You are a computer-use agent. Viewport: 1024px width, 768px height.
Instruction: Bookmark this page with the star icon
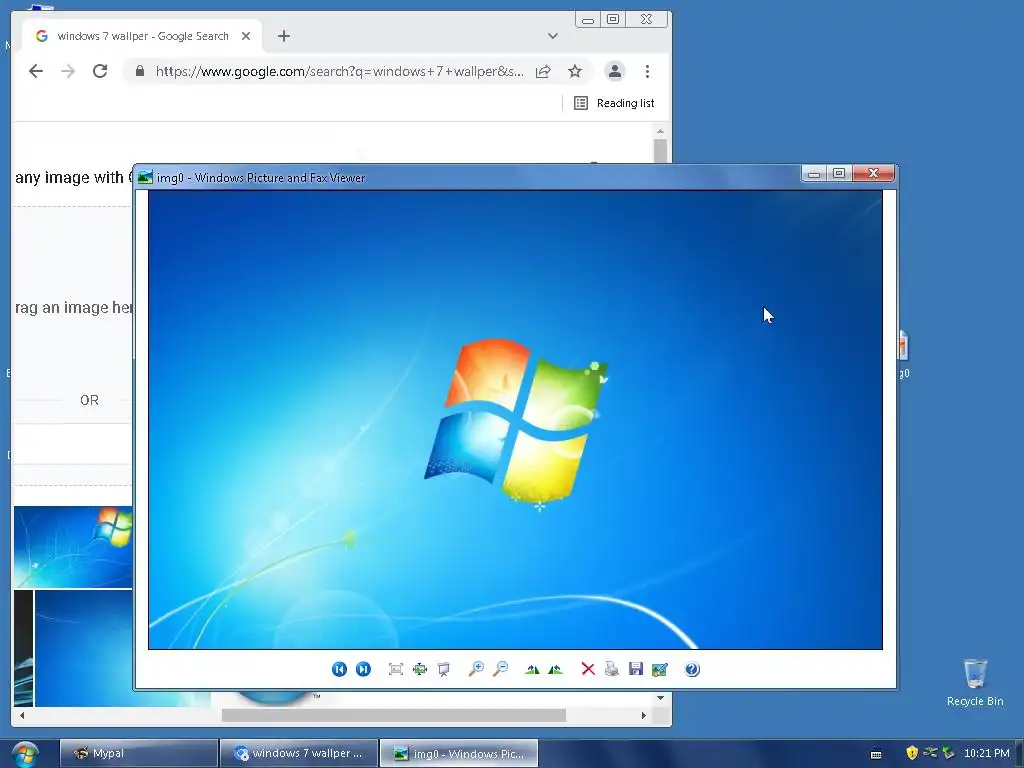coord(575,71)
